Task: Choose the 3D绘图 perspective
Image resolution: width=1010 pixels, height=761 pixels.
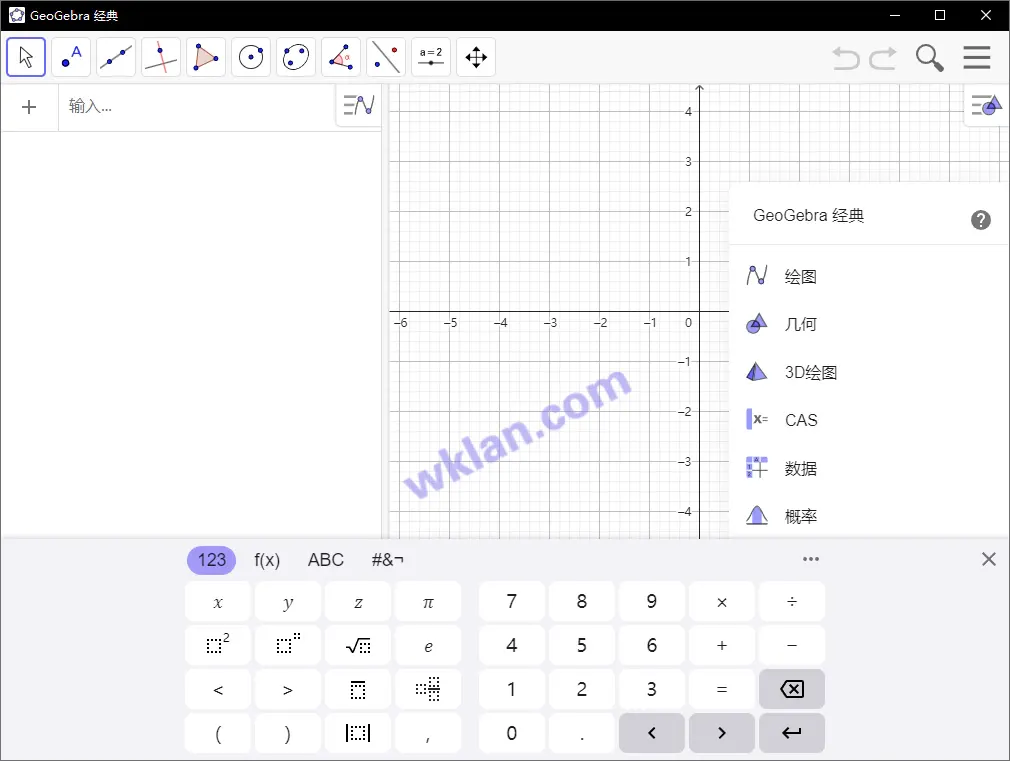Action: tap(870, 372)
